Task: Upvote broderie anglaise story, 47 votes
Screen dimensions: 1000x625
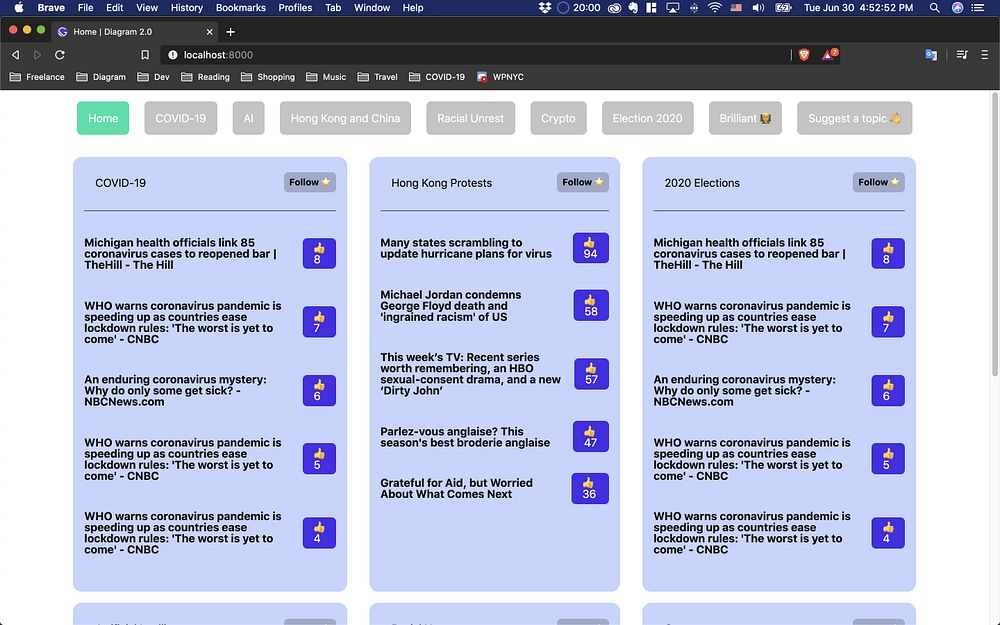Action: coord(591,437)
